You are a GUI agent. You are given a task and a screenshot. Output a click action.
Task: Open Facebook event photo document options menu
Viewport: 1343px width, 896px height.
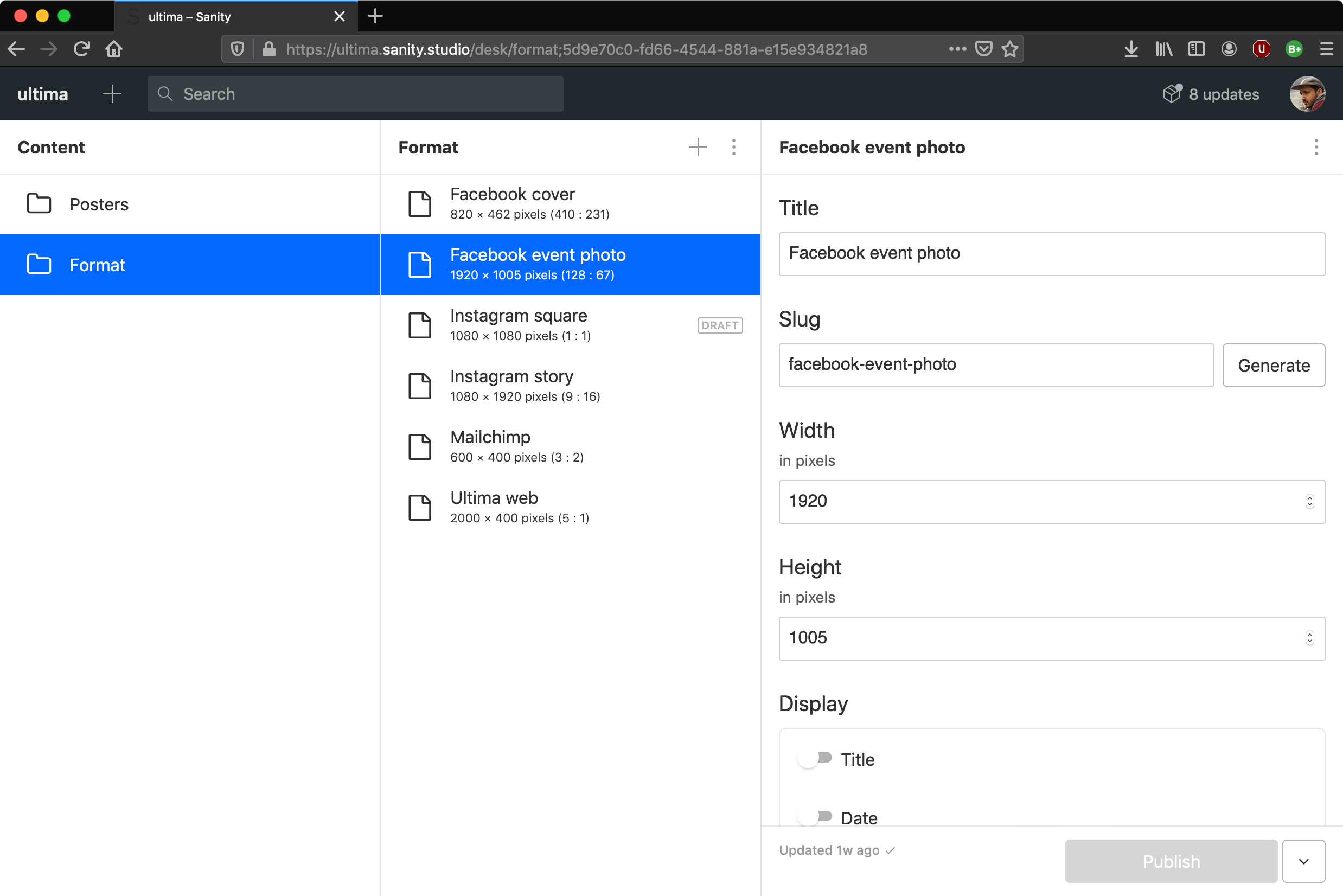pyautogui.click(x=1316, y=148)
